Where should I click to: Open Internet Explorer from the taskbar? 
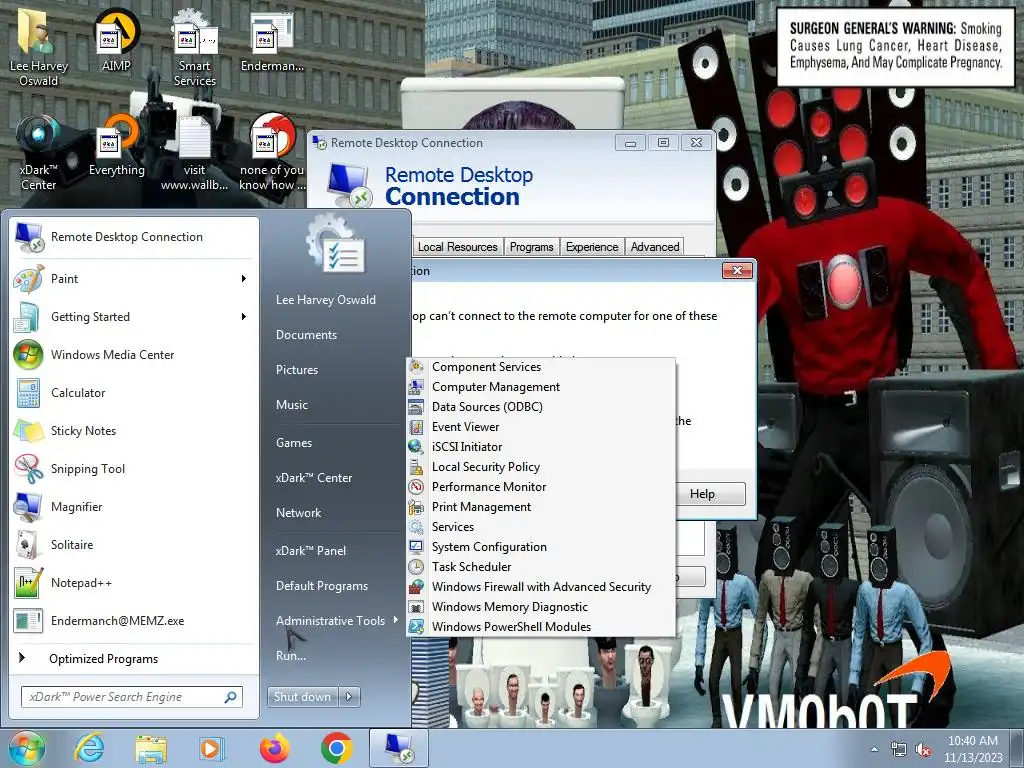(x=89, y=748)
